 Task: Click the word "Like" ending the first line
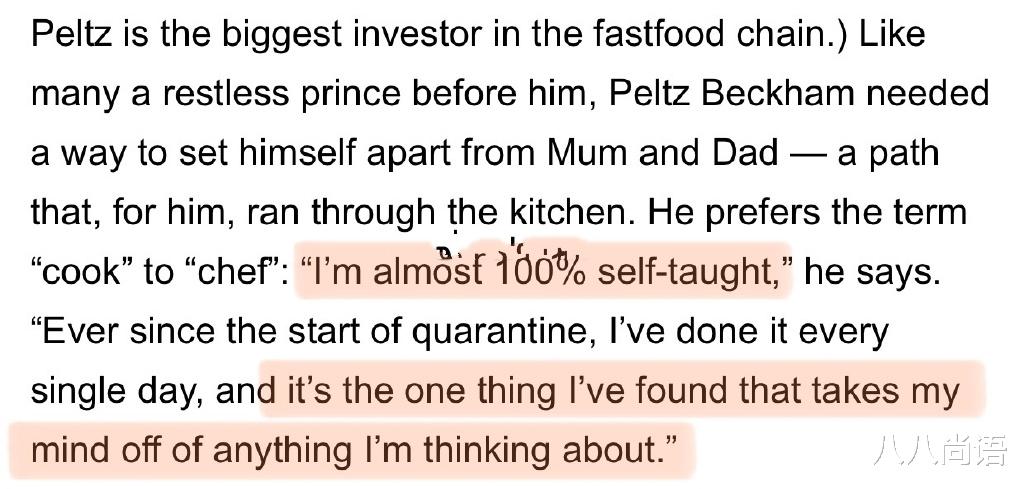pos(893,34)
